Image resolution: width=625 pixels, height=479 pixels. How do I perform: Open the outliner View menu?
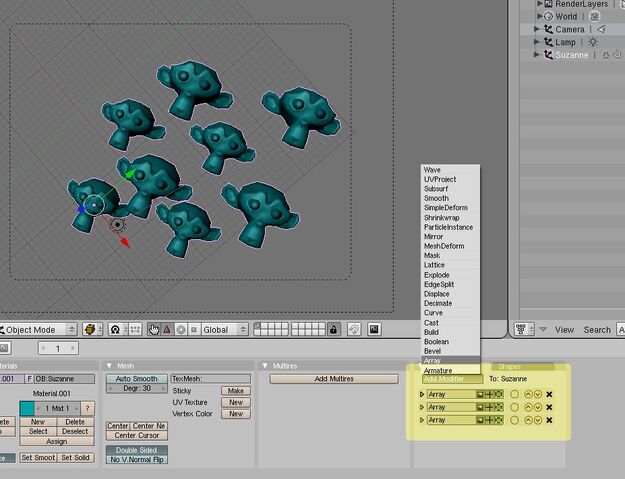[x=564, y=330]
